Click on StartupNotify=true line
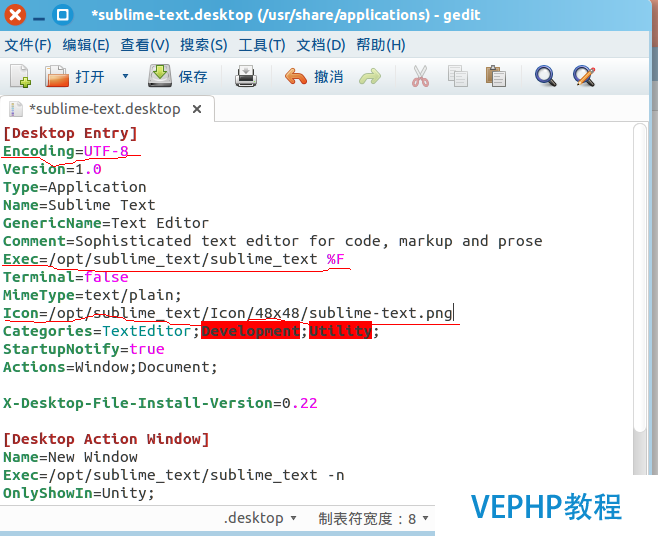This screenshot has width=658, height=536. 84,349
